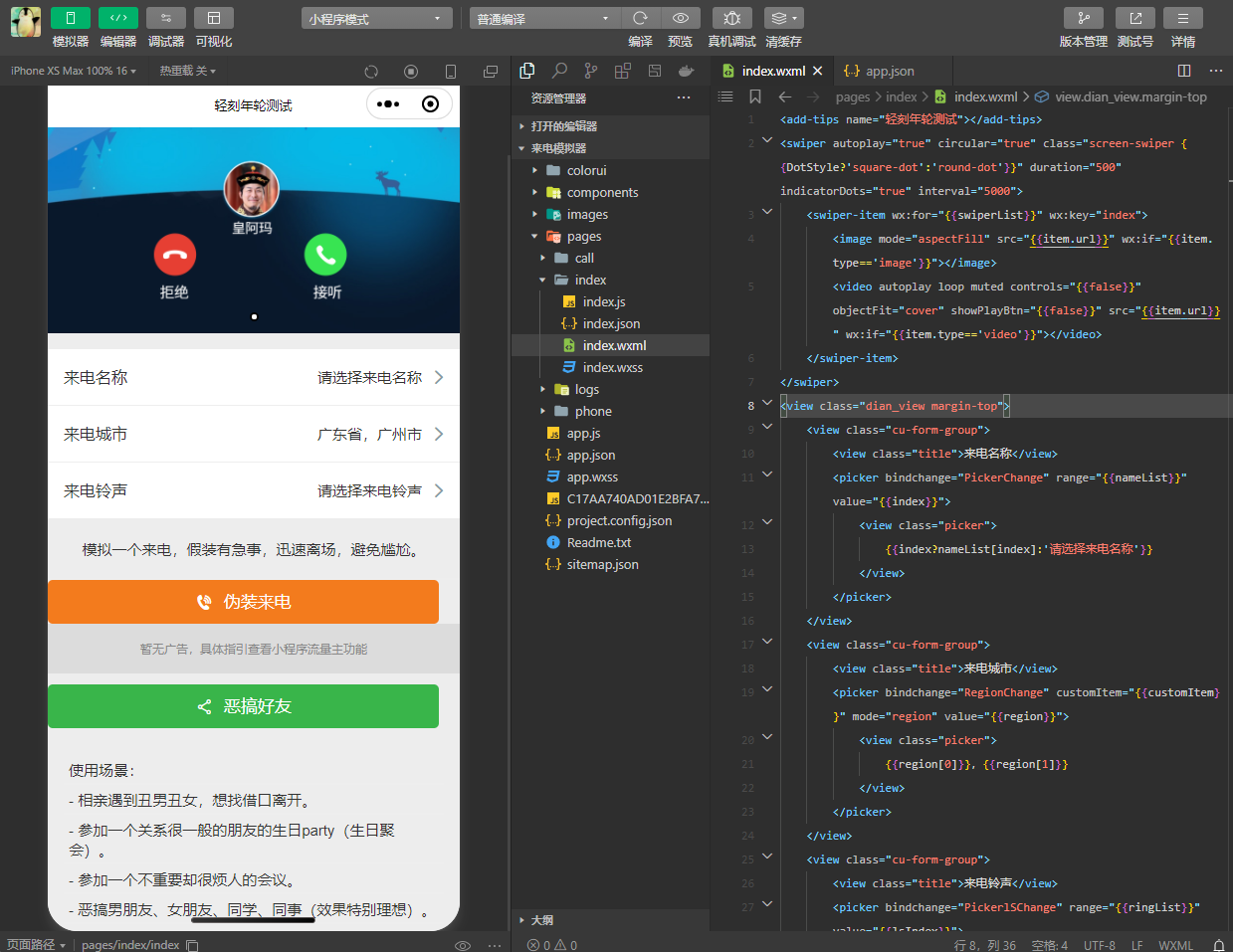Select index.wxss in the file tree
The width and height of the screenshot is (1233, 952).
point(612,367)
